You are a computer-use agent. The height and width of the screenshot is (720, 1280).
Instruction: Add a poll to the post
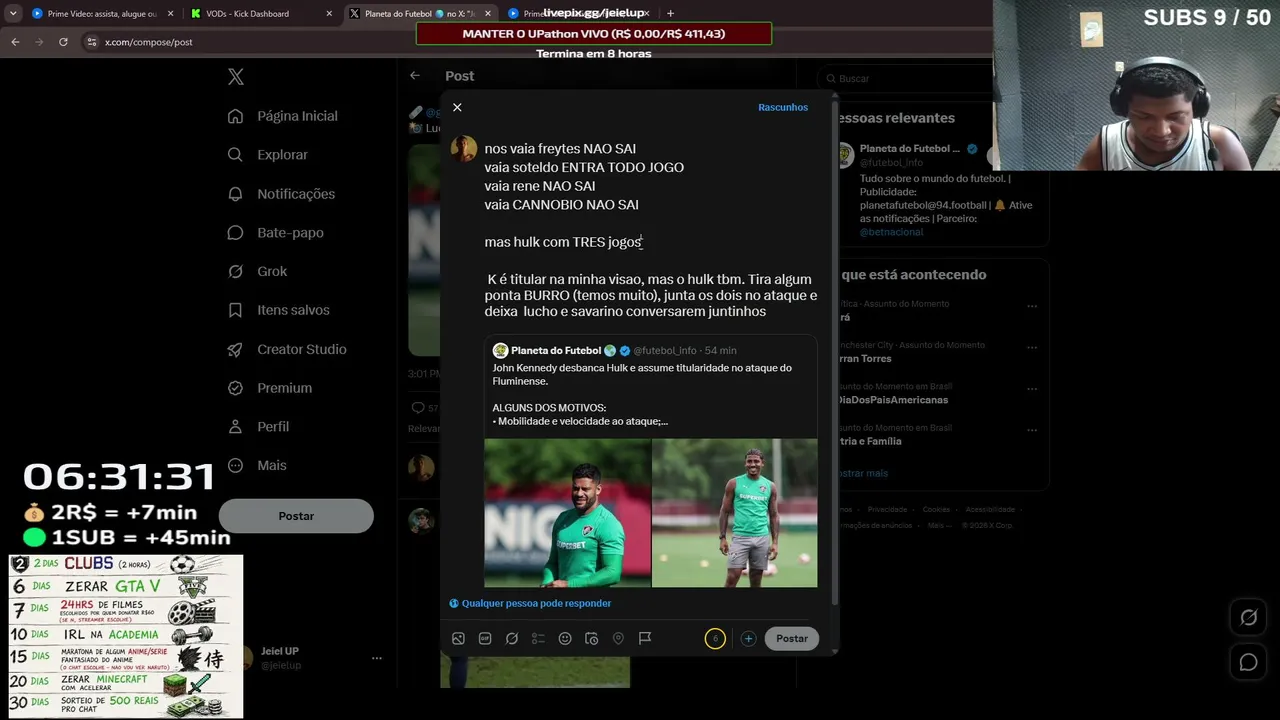(x=538, y=638)
